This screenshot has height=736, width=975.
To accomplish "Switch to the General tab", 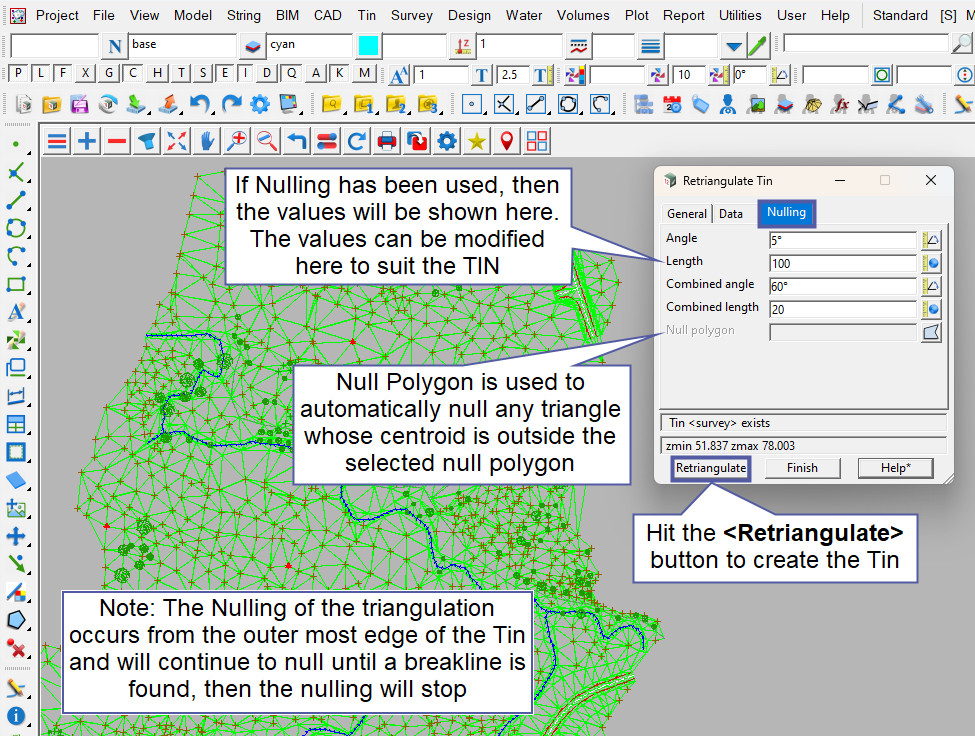I will 687,213.
